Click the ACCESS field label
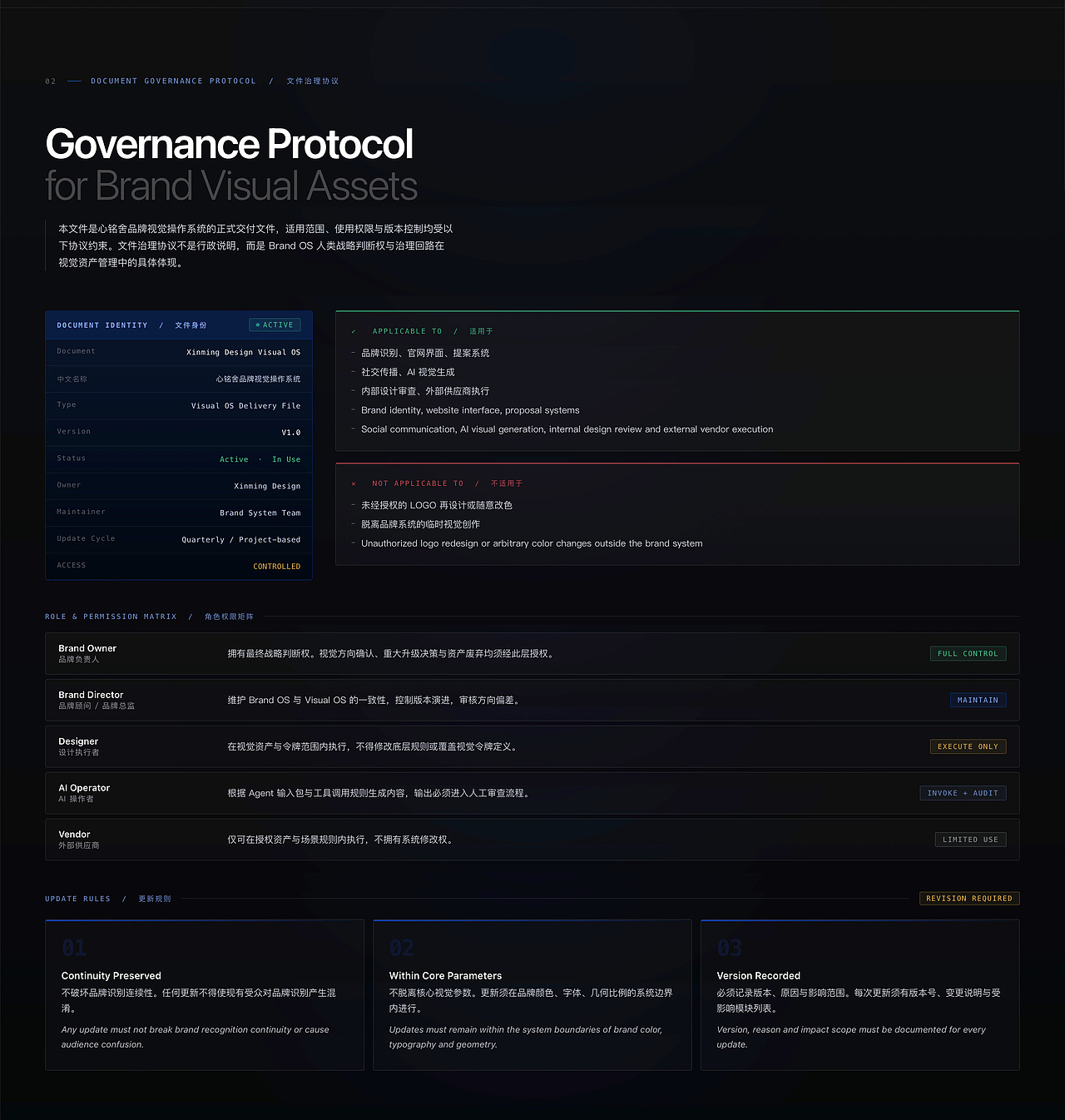The width and height of the screenshot is (1065, 1120). tap(72, 566)
